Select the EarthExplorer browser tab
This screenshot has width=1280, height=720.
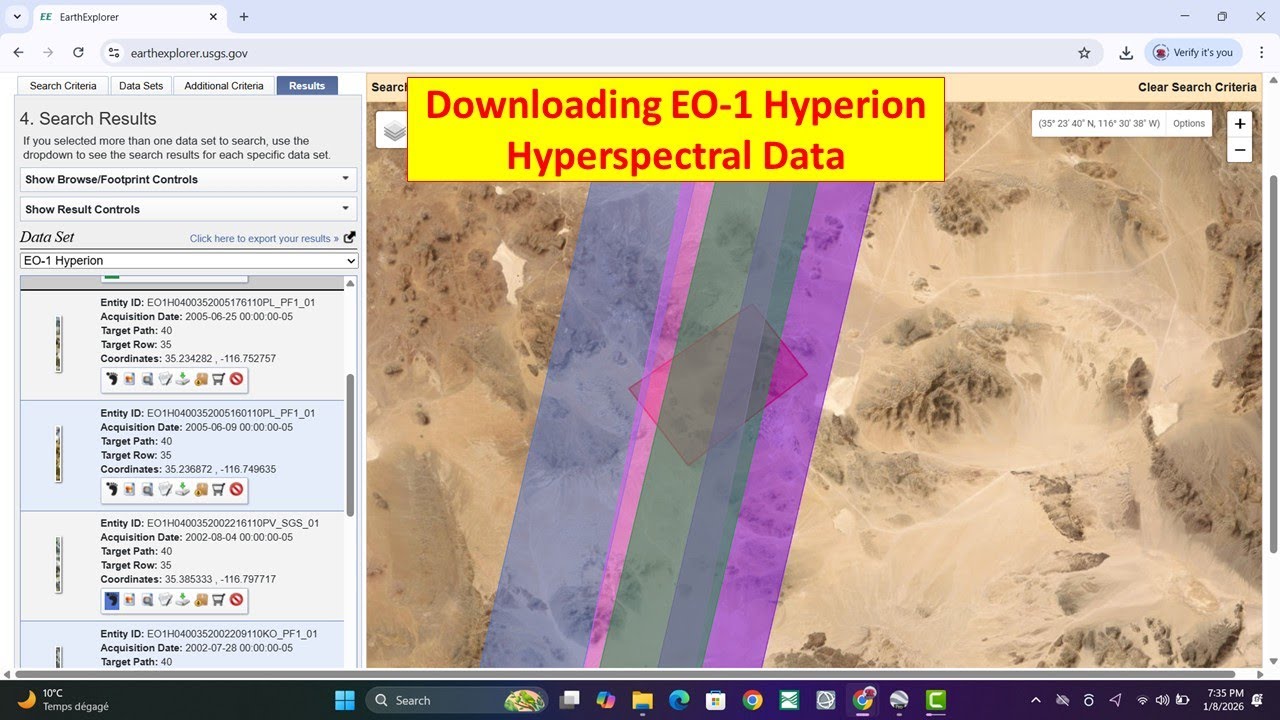point(128,17)
